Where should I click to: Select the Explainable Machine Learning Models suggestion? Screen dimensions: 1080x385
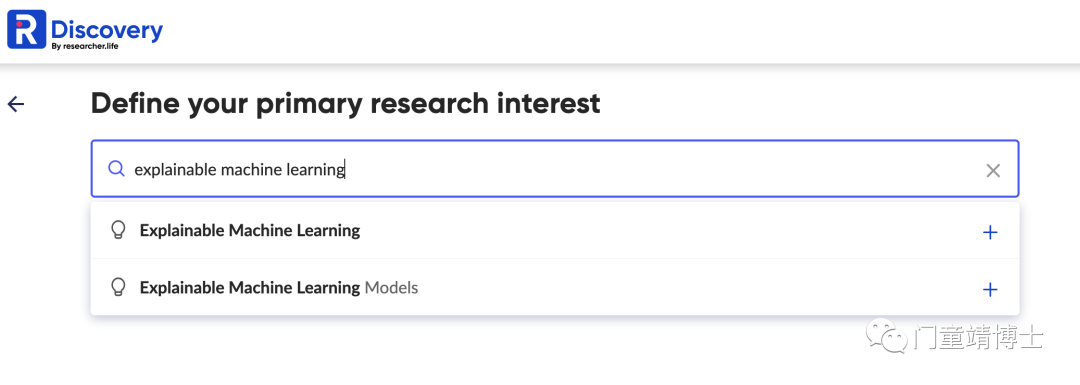tap(554, 287)
